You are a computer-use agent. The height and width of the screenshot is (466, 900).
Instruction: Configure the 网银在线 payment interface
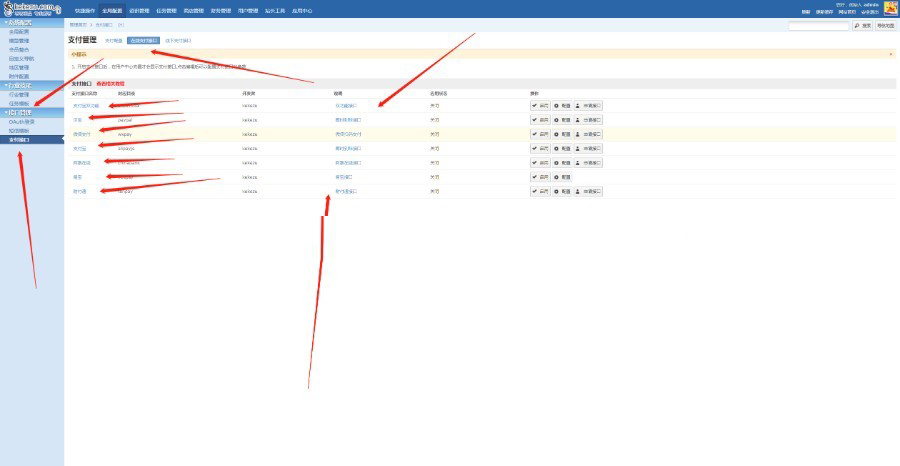coord(562,163)
